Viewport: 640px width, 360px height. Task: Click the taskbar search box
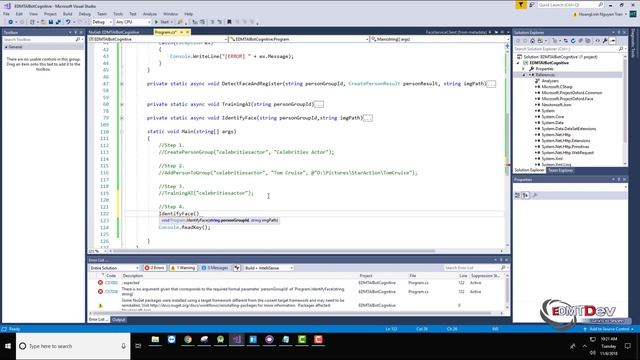coord(73,346)
